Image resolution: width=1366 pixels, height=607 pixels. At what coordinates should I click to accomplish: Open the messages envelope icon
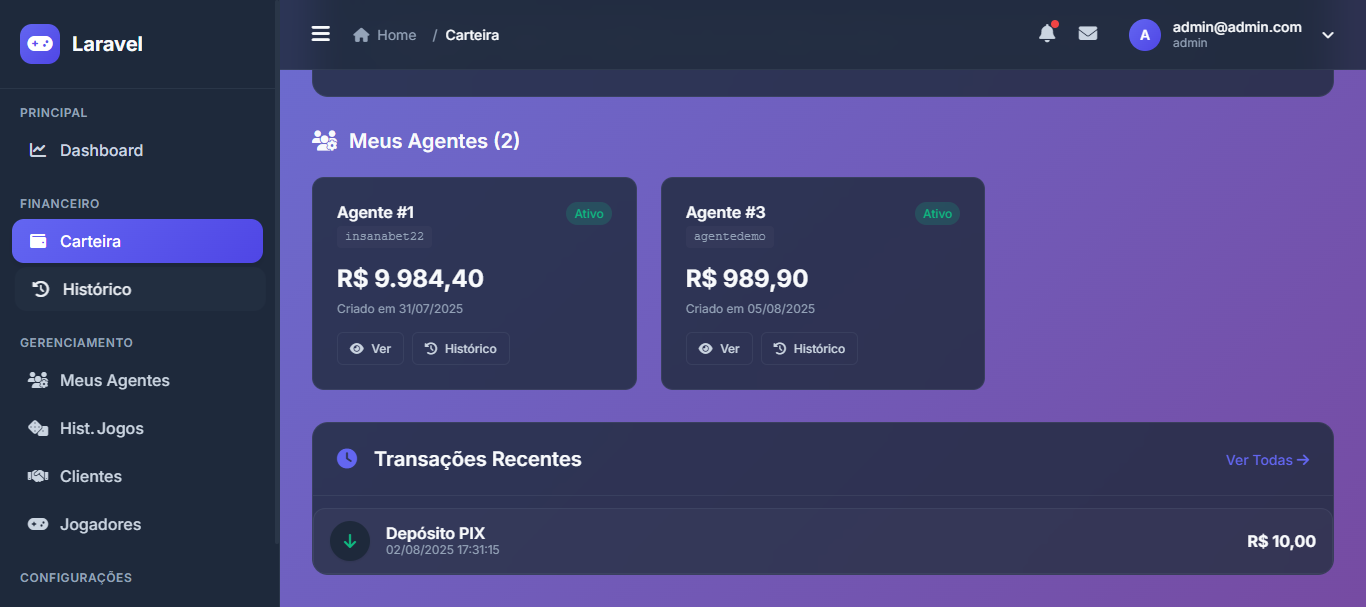tap(1088, 33)
